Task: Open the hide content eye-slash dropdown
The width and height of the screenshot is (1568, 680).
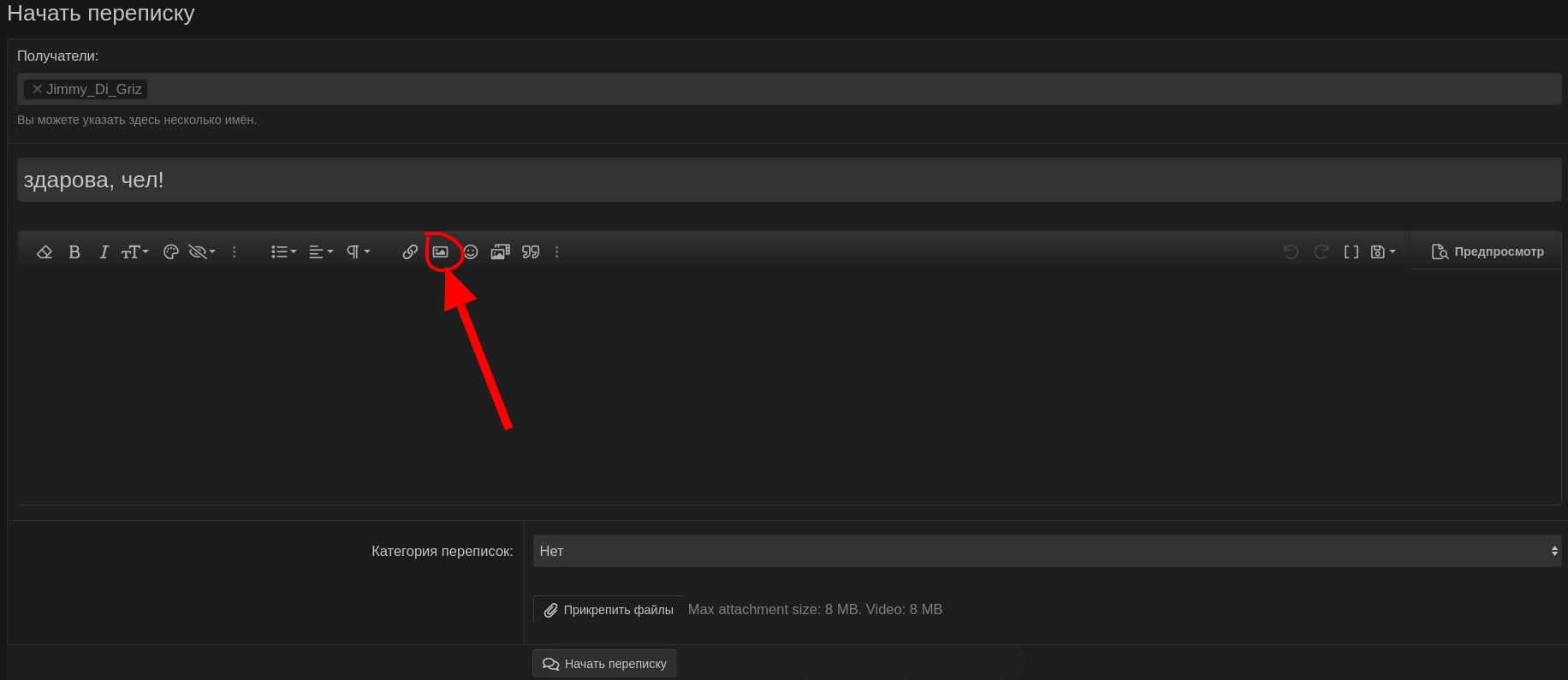Action: (202, 251)
